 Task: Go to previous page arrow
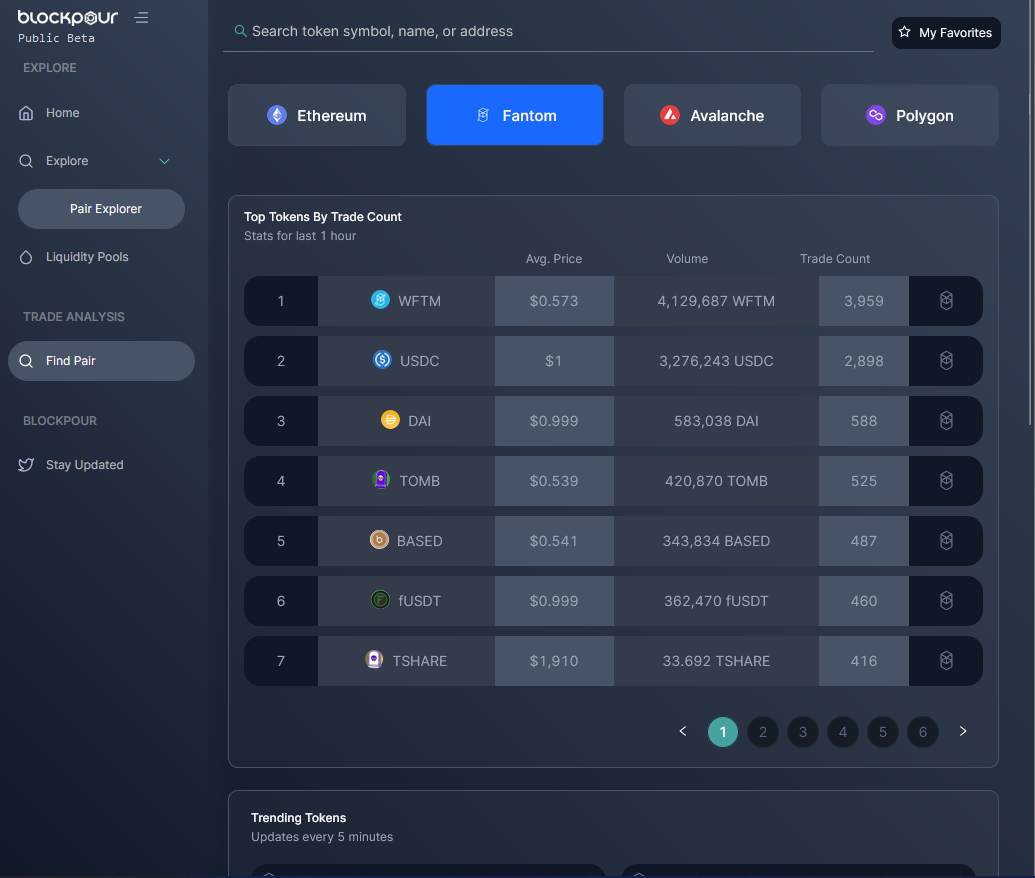pyautogui.click(x=683, y=731)
